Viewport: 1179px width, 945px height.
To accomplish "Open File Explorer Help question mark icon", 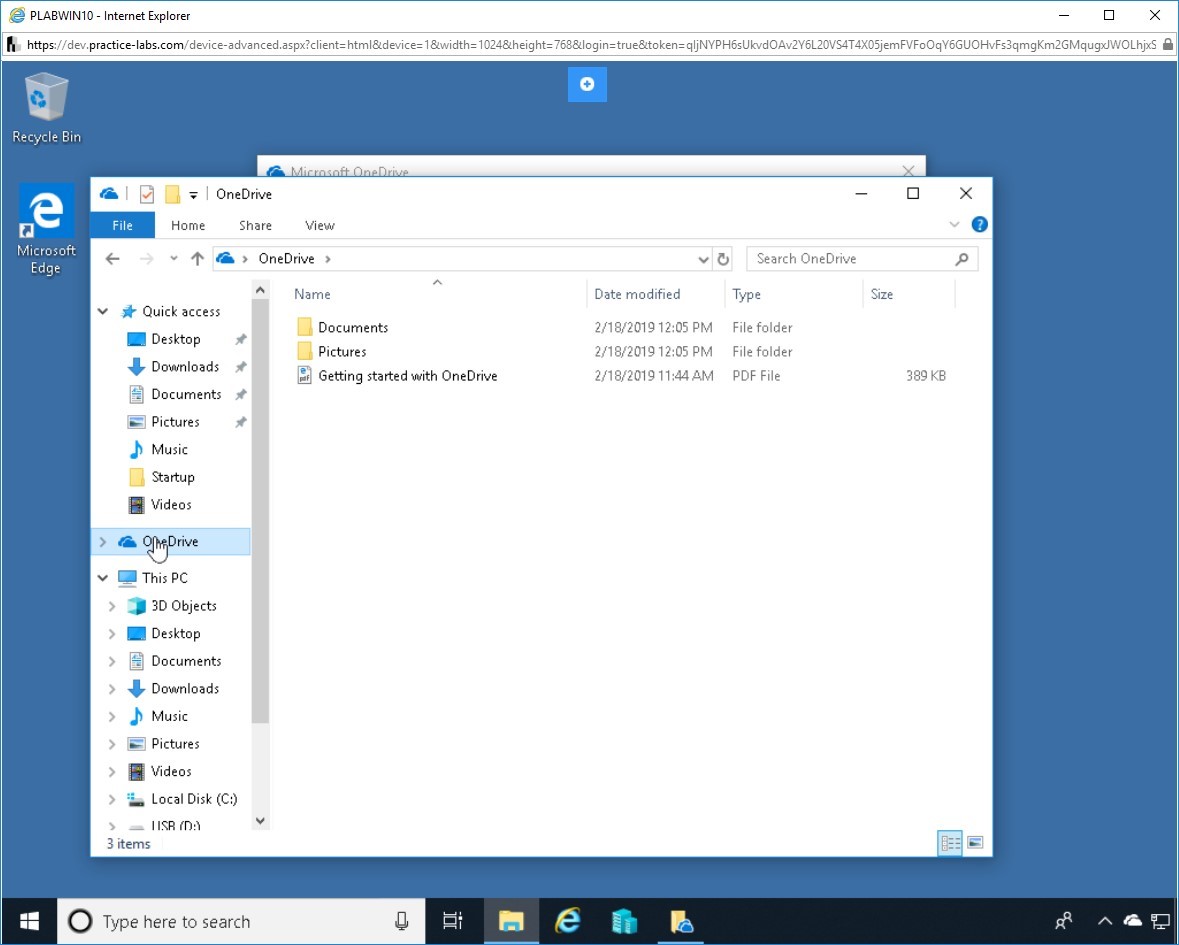I will coord(979,224).
